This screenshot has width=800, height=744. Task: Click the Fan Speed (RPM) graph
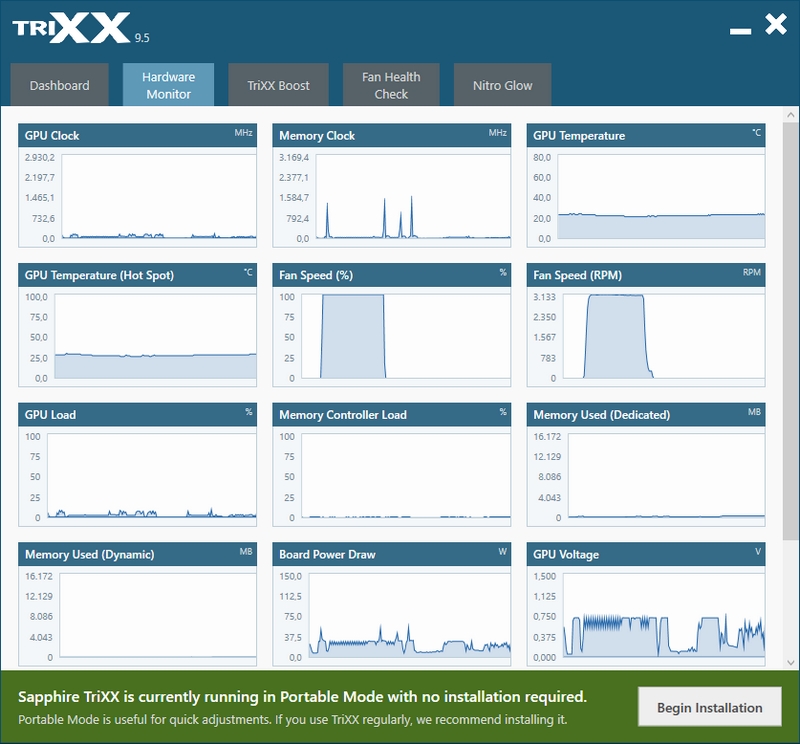pos(663,336)
